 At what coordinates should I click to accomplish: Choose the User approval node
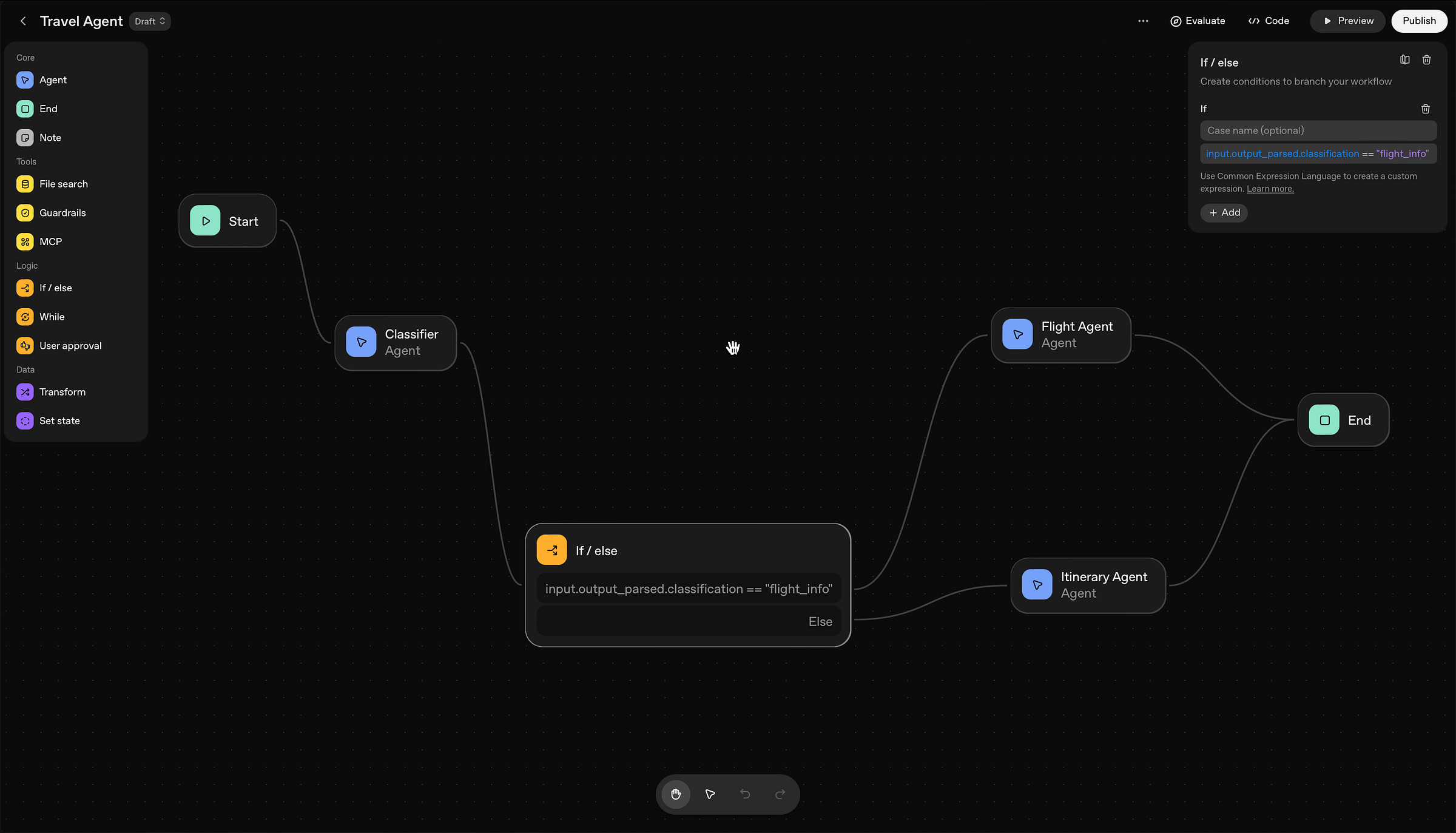tap(70, 346)
